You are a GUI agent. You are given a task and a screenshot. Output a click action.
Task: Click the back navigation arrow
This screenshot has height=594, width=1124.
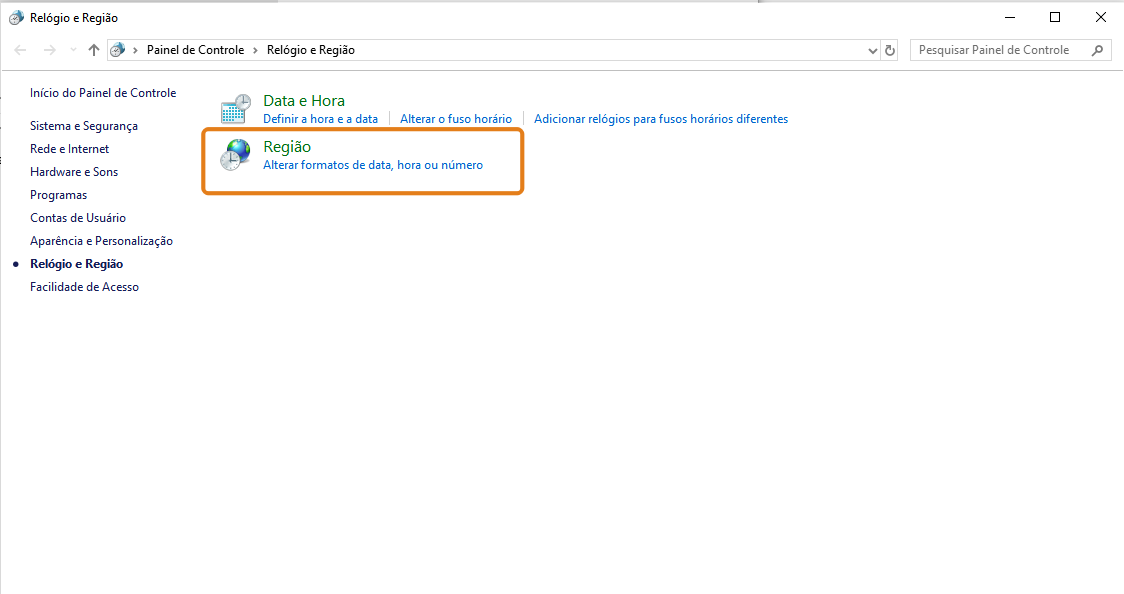[21, 50]
